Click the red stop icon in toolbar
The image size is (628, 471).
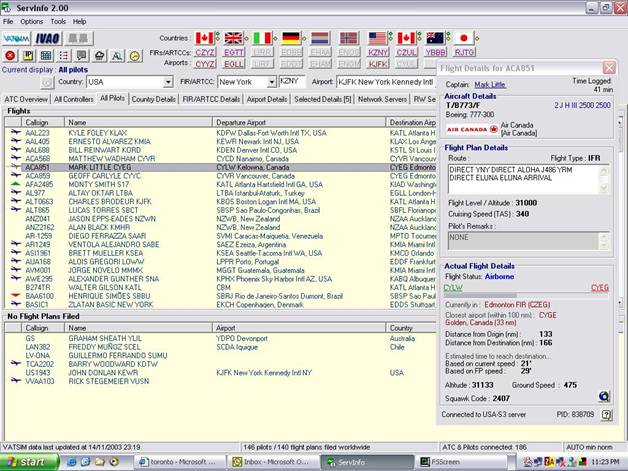10,56
